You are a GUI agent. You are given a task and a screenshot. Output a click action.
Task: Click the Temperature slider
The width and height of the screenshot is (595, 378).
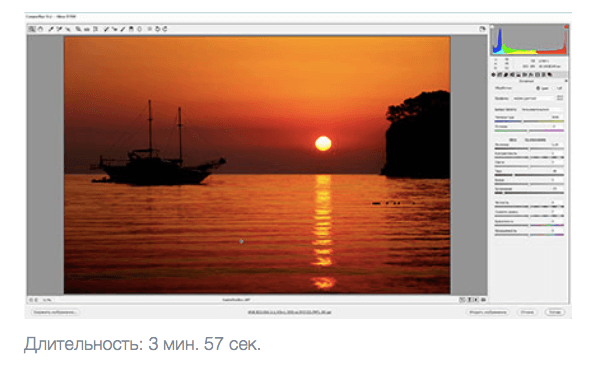[x=529, y=121]
